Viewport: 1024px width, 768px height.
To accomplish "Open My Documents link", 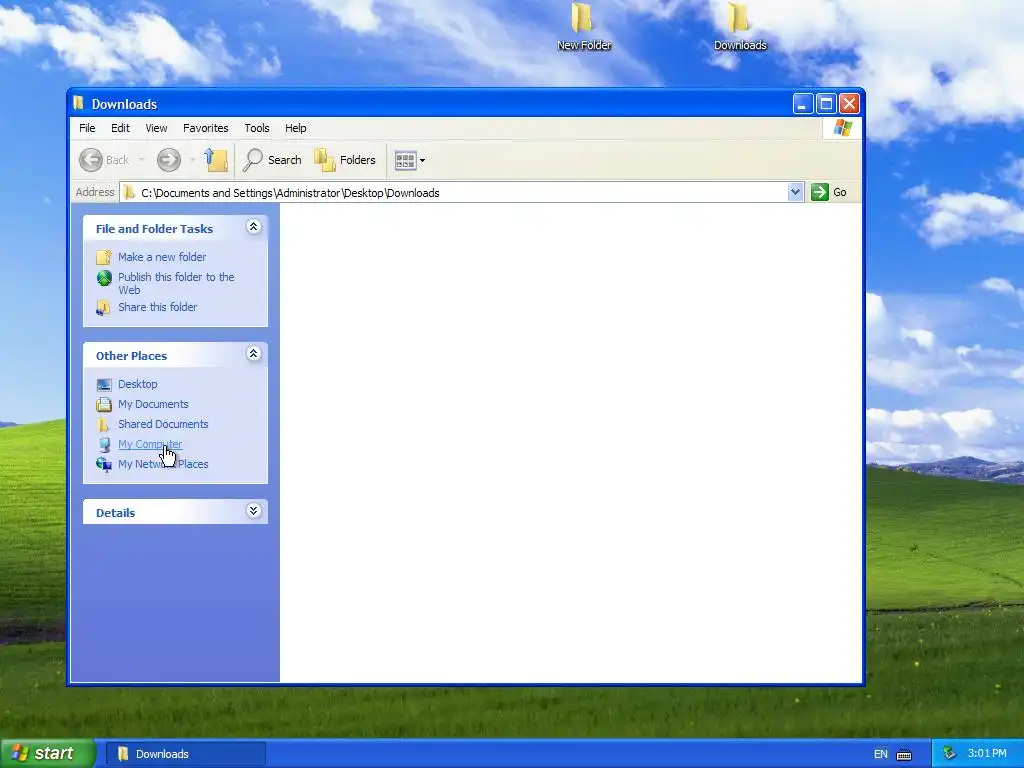I will click(153, 404).
